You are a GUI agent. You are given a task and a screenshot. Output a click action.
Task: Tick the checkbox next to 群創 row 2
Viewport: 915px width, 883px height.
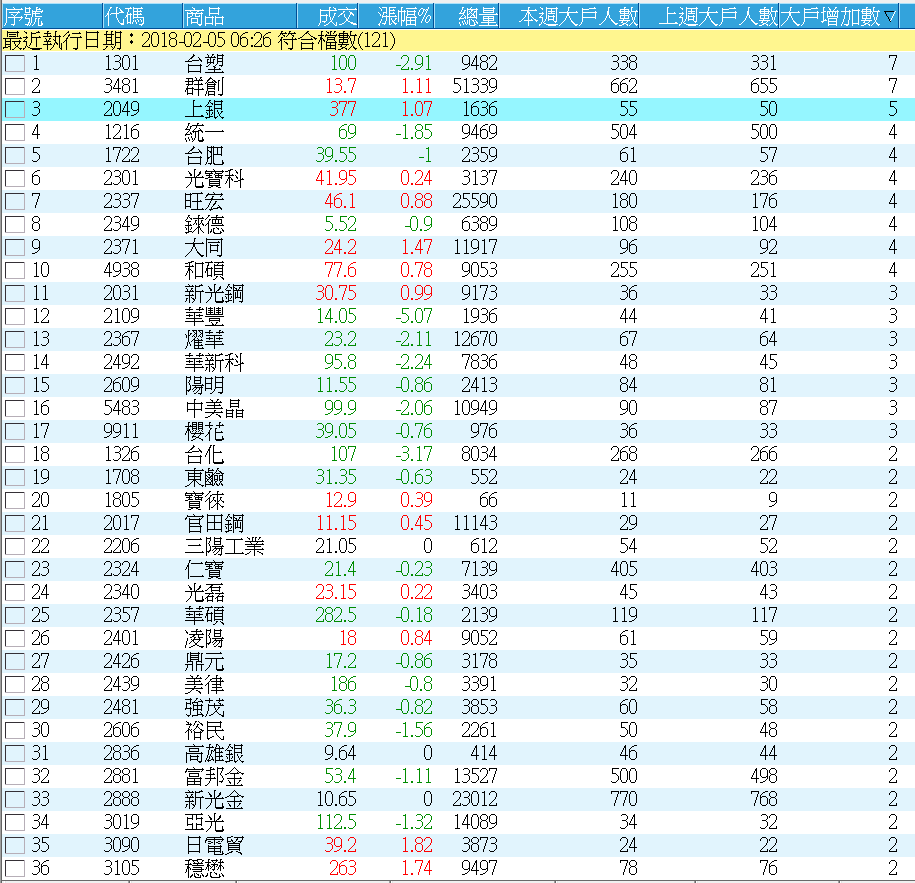[14, 87]
